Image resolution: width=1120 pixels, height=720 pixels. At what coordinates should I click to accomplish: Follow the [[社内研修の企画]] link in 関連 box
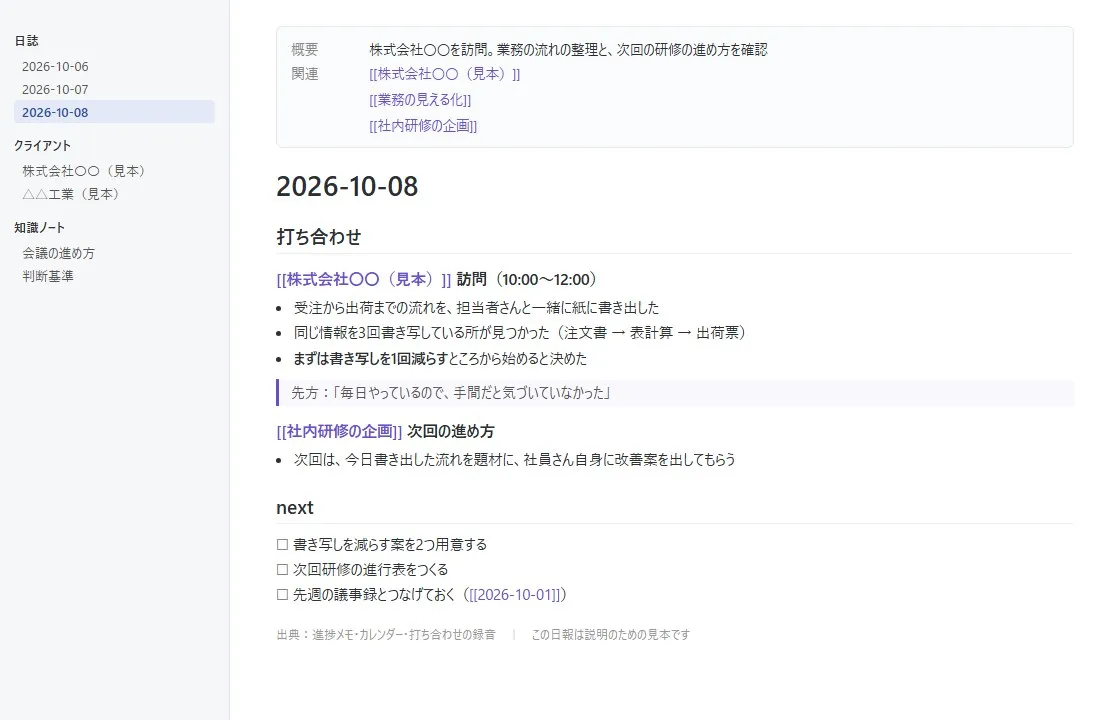click(x=423, y=126)
